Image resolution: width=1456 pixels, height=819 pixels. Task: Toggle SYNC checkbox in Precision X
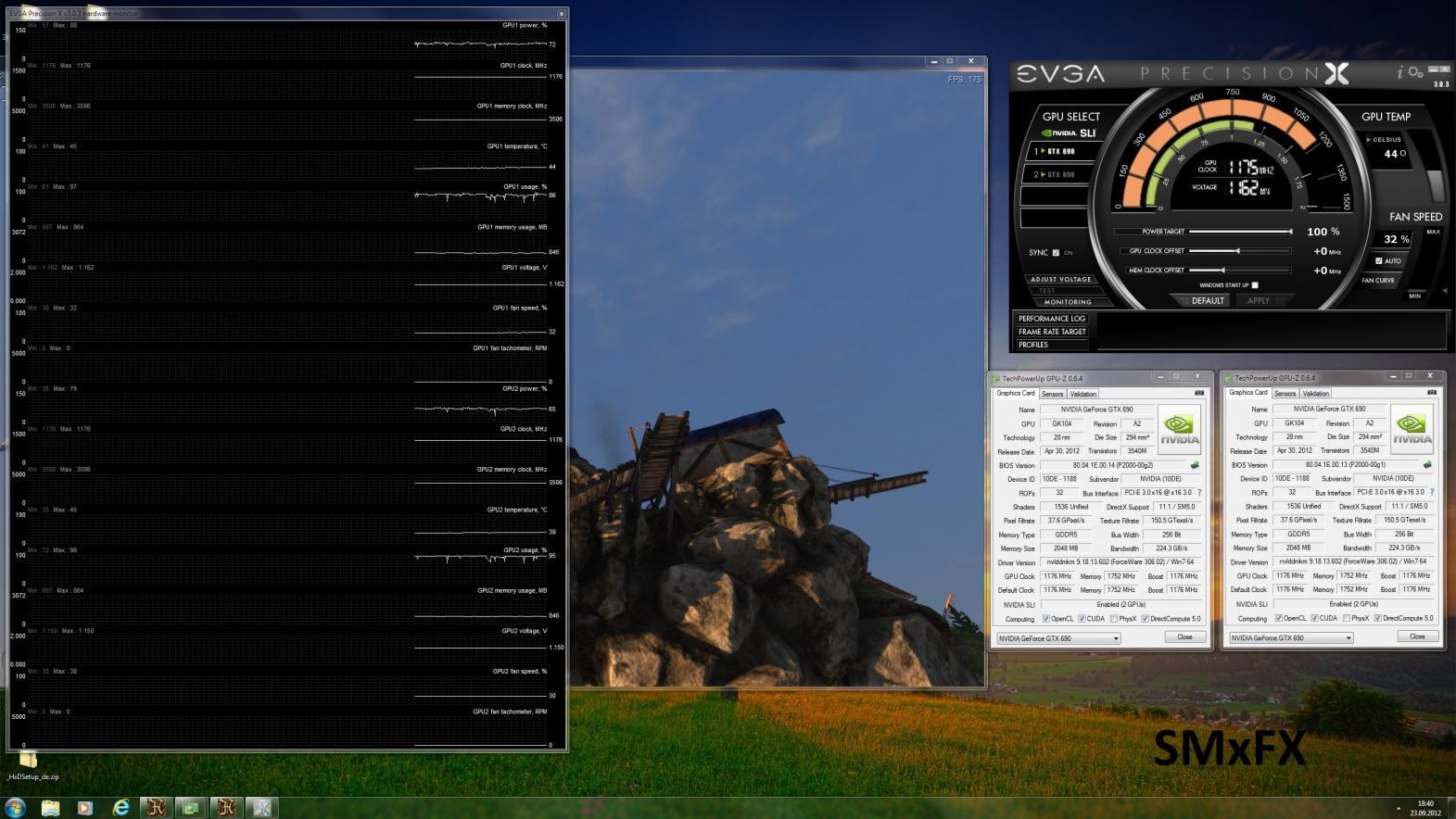coord(1056,252)
